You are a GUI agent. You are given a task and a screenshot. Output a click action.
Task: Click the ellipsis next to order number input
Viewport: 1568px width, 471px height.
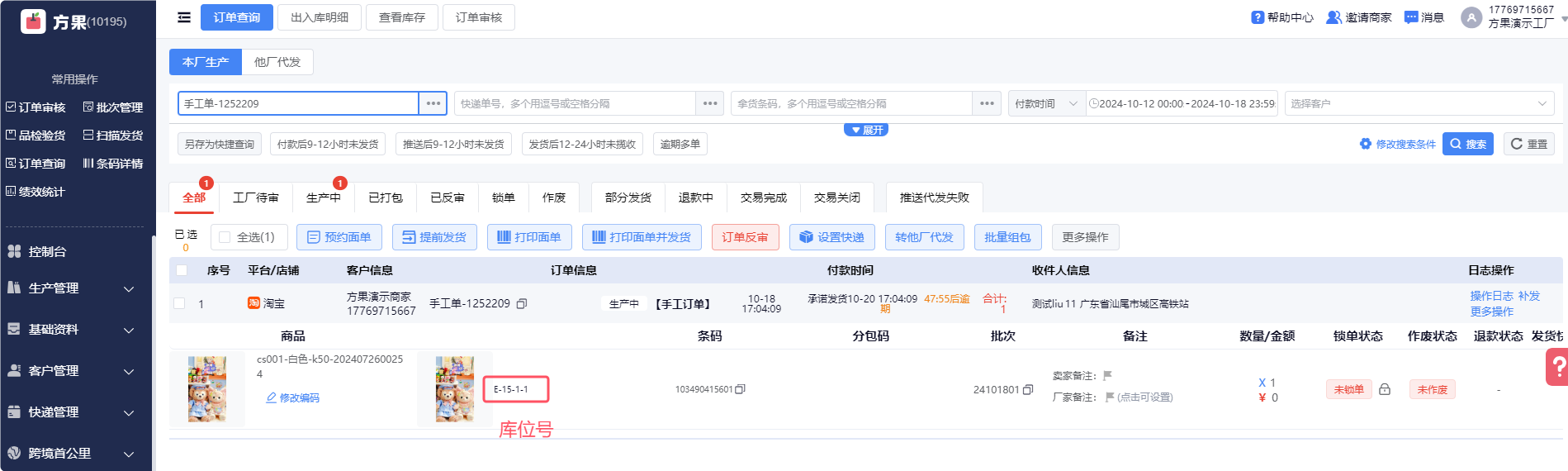point(433,103)
